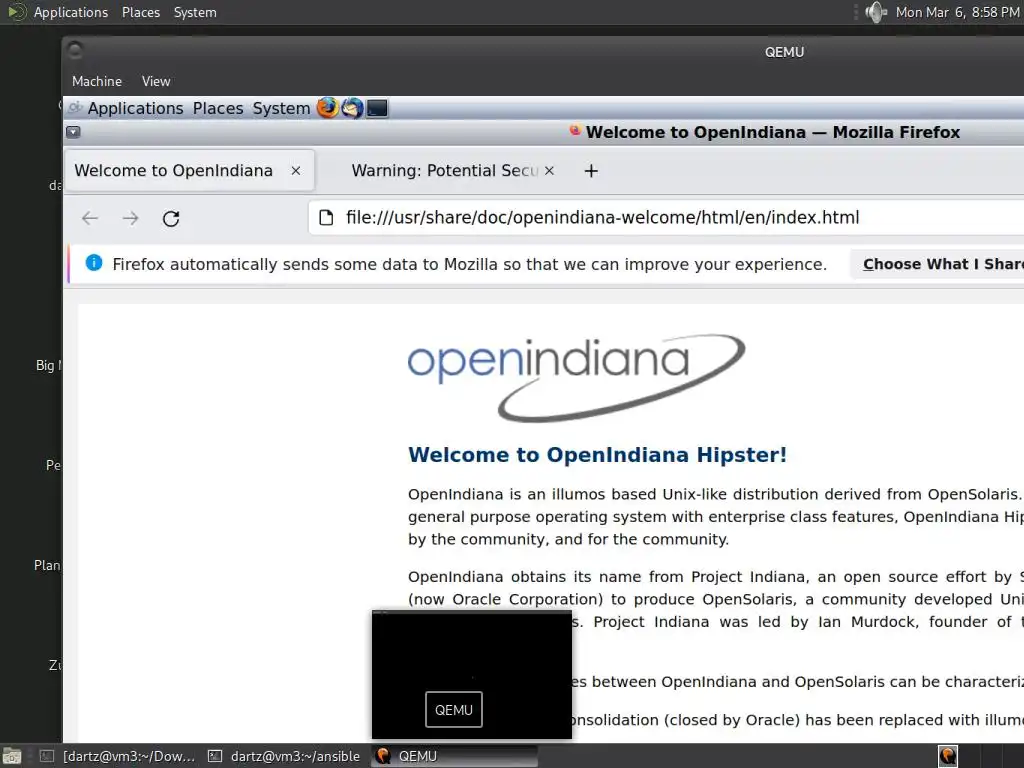
Task: Click the show desktop icon in taskbar
Action: [12, 756]
